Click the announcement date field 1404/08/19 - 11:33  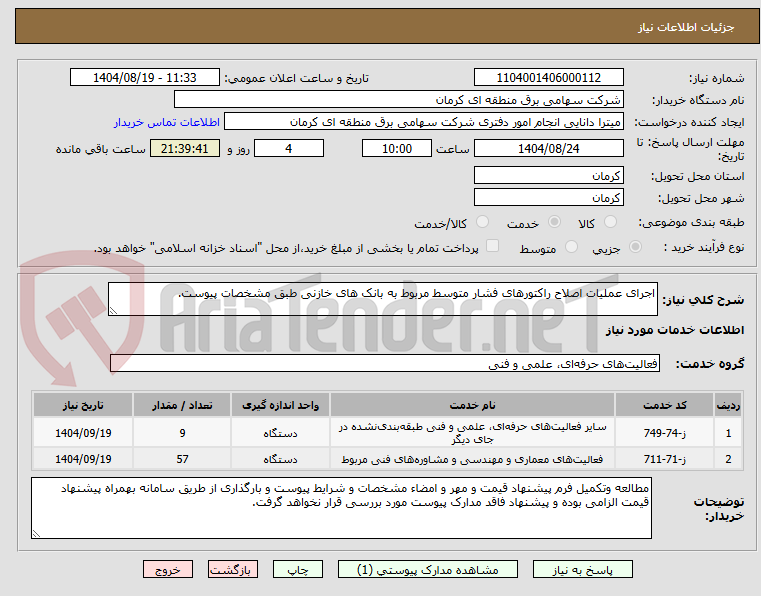tap(145, 77)
